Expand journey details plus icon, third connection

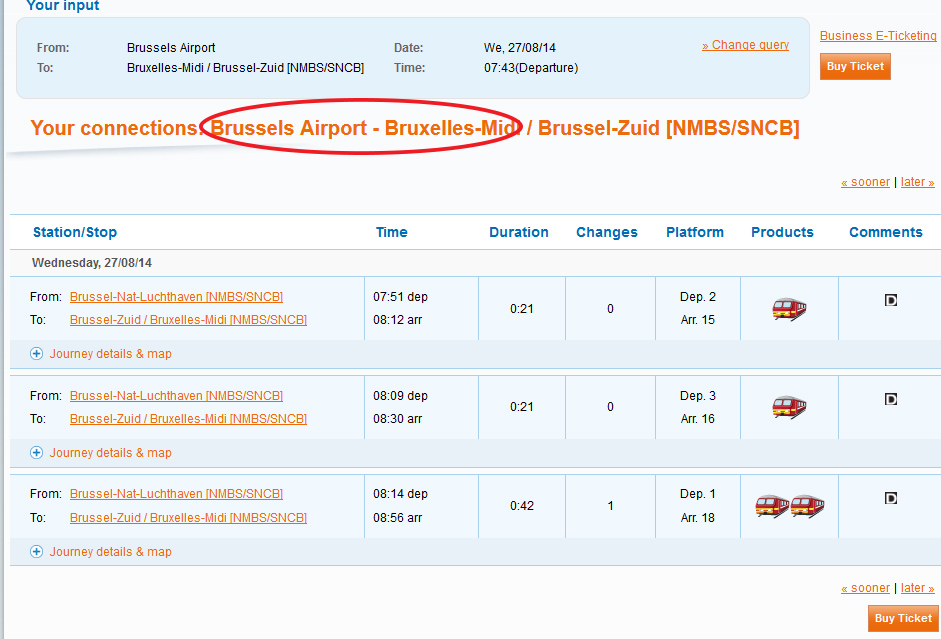tap(37, 551)
